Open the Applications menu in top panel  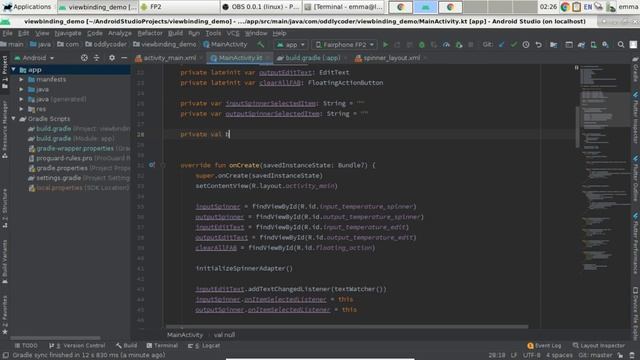(27, 7)
